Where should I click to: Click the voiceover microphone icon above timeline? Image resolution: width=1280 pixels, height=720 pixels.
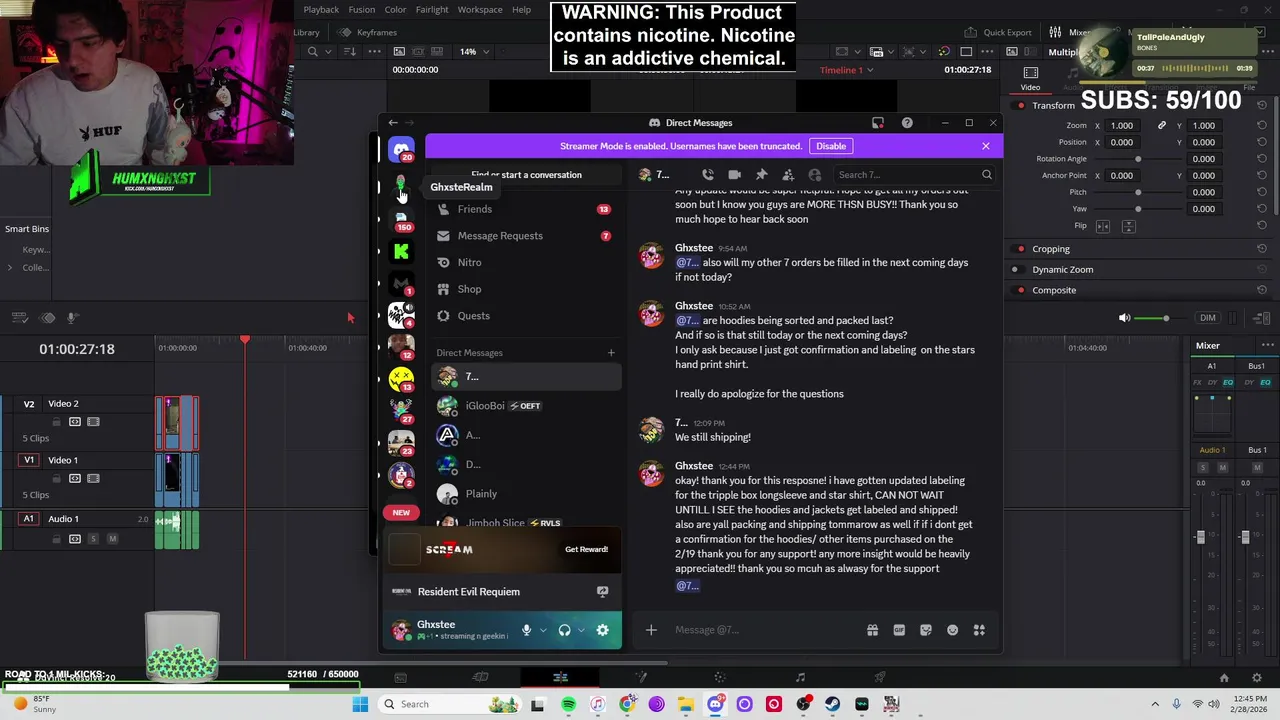[x=72, y=318]
